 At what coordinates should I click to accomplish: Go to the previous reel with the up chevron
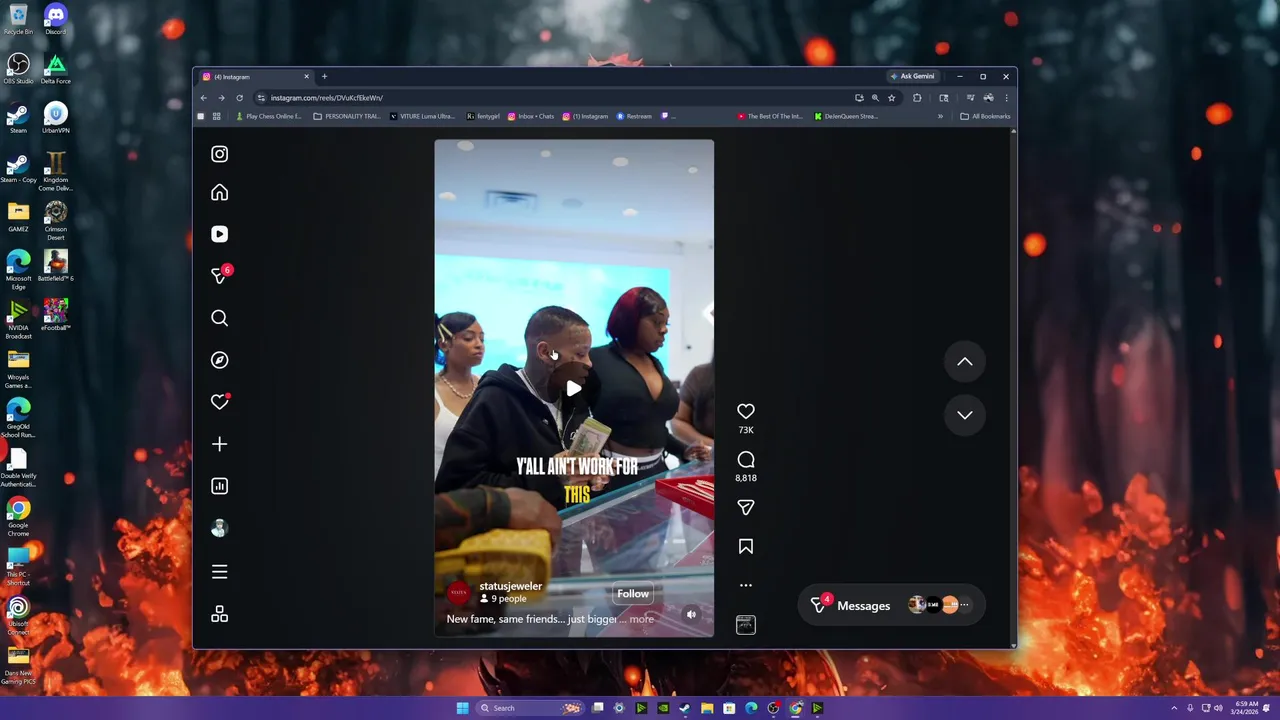tap(965, 362)
